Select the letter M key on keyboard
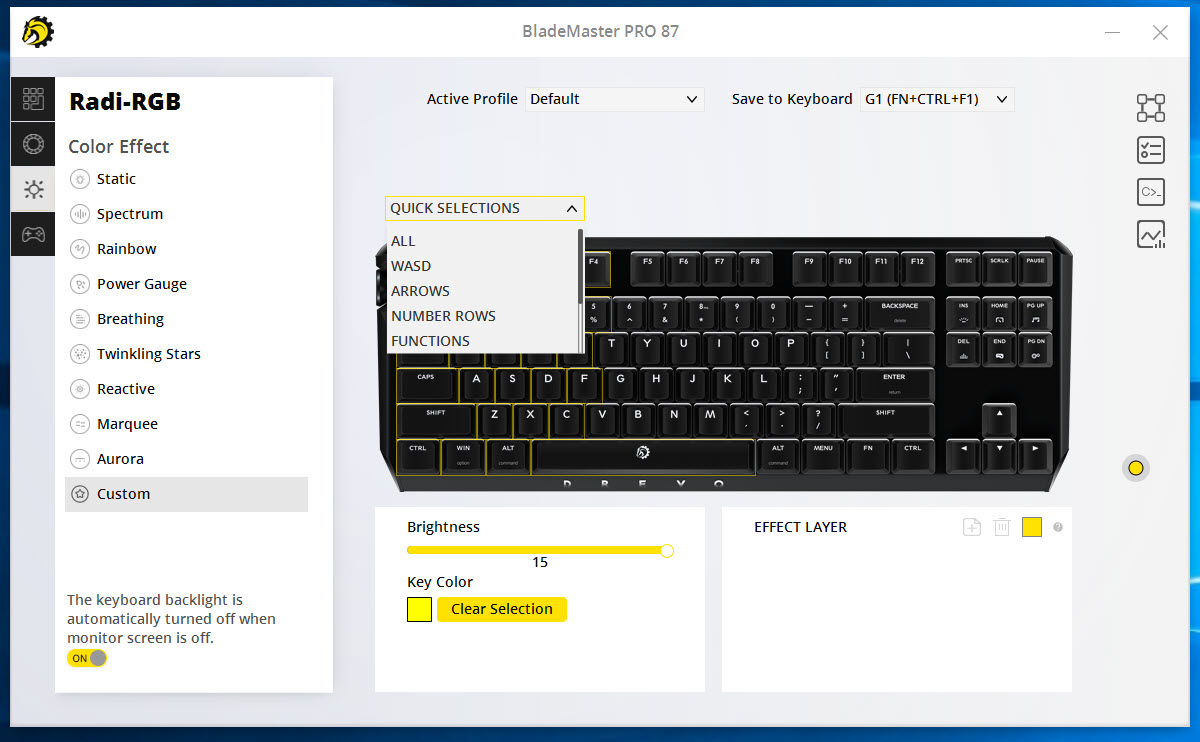 (710, 419)
